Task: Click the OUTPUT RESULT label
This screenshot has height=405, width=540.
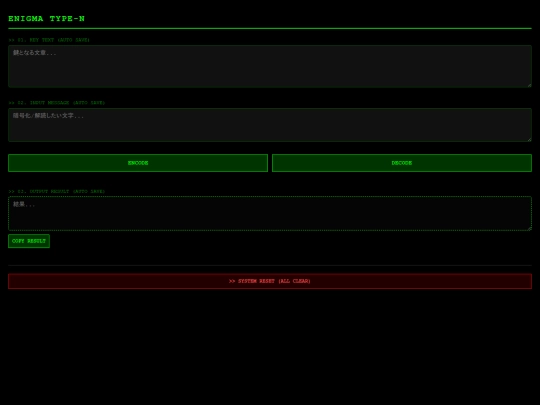Action: 56,191
